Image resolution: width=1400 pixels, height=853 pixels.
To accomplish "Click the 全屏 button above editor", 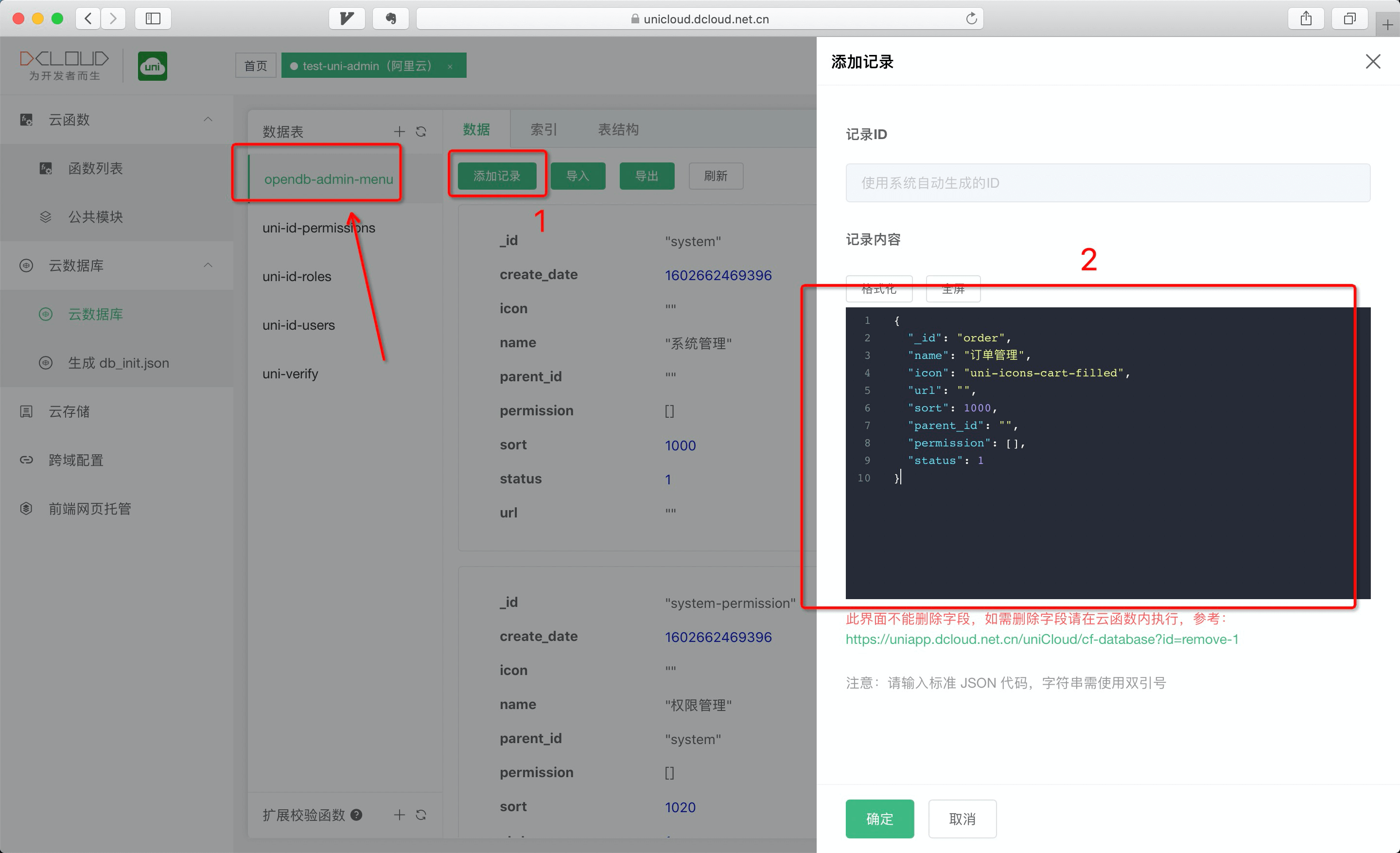I will coord(953,289).
